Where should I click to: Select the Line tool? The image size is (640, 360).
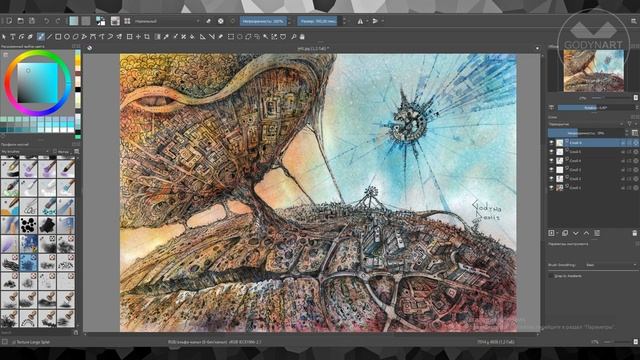point(49,37)
